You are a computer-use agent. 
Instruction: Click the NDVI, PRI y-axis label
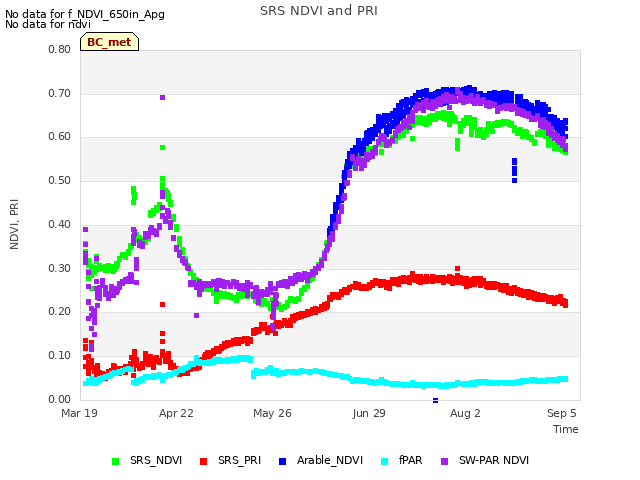14,224
